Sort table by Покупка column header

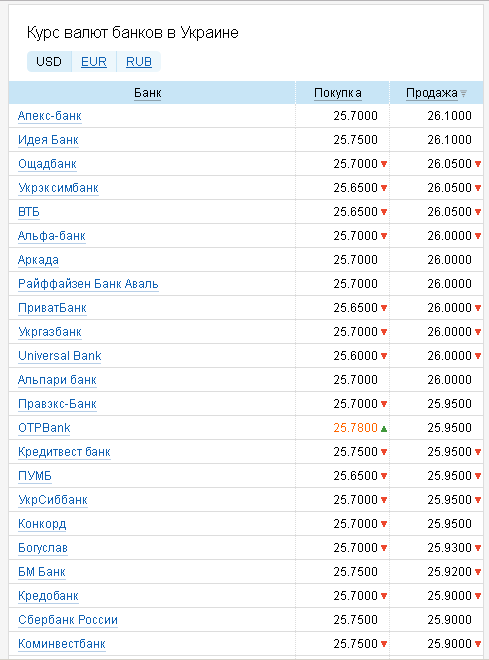click(338, 93)
